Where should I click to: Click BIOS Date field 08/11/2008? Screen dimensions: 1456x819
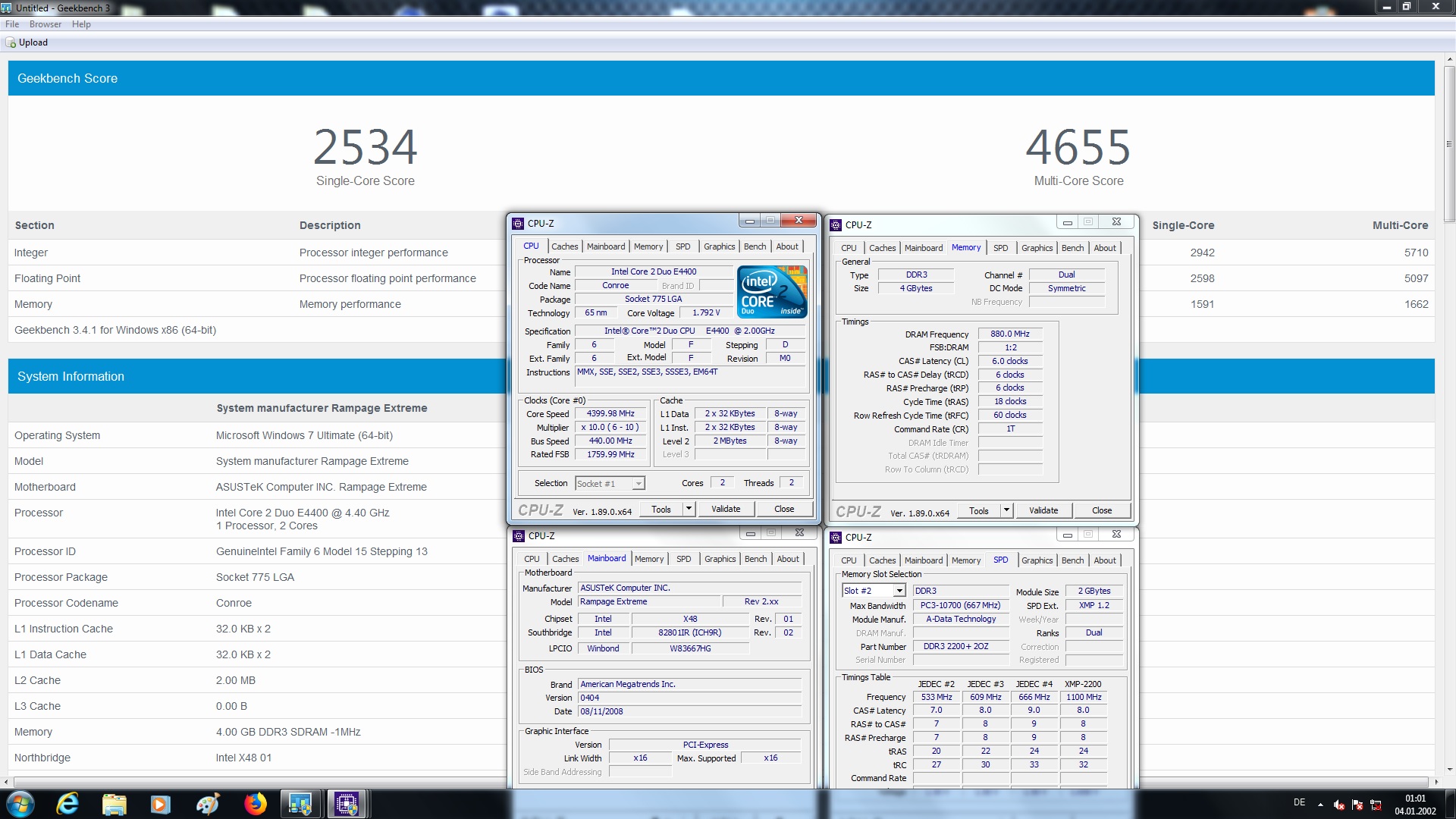click(689, 711)
